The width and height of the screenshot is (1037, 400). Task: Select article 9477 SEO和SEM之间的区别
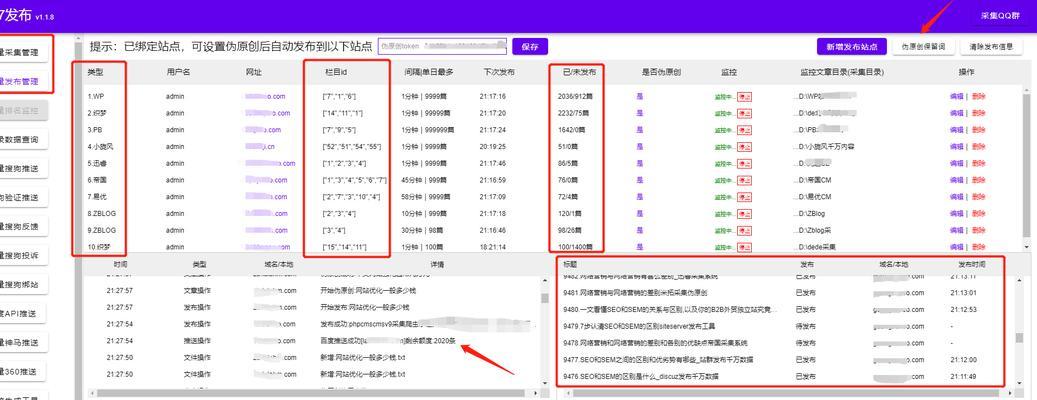point(658,360)
